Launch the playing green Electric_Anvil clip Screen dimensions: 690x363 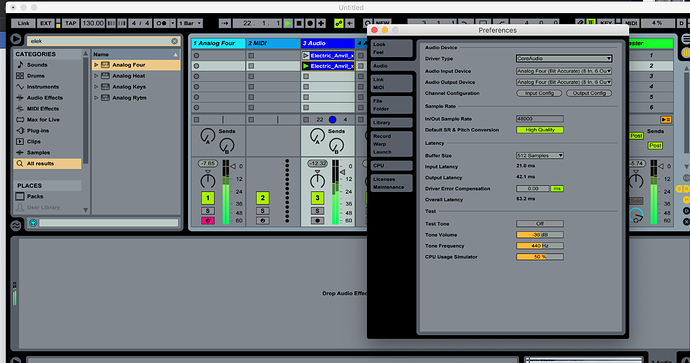click(x=306, y=66)
